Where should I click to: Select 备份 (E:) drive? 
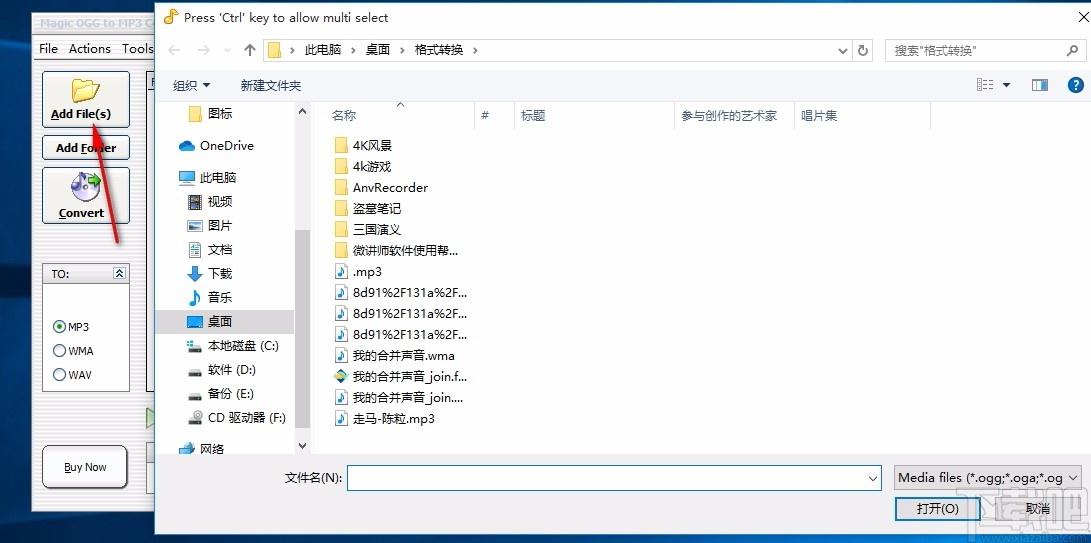tap(221, 393)
